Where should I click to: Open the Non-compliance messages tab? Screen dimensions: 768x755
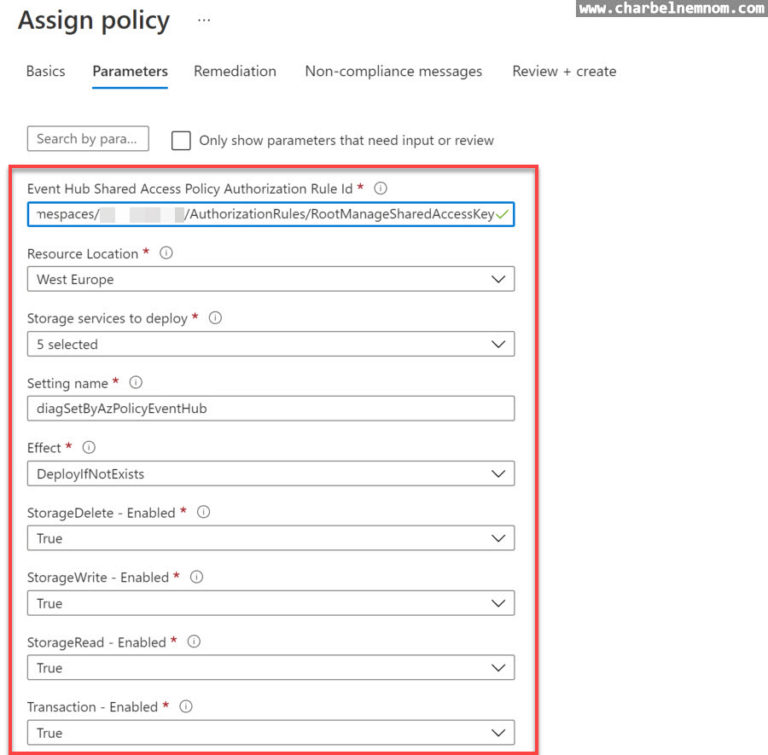[x=393, y=72]
